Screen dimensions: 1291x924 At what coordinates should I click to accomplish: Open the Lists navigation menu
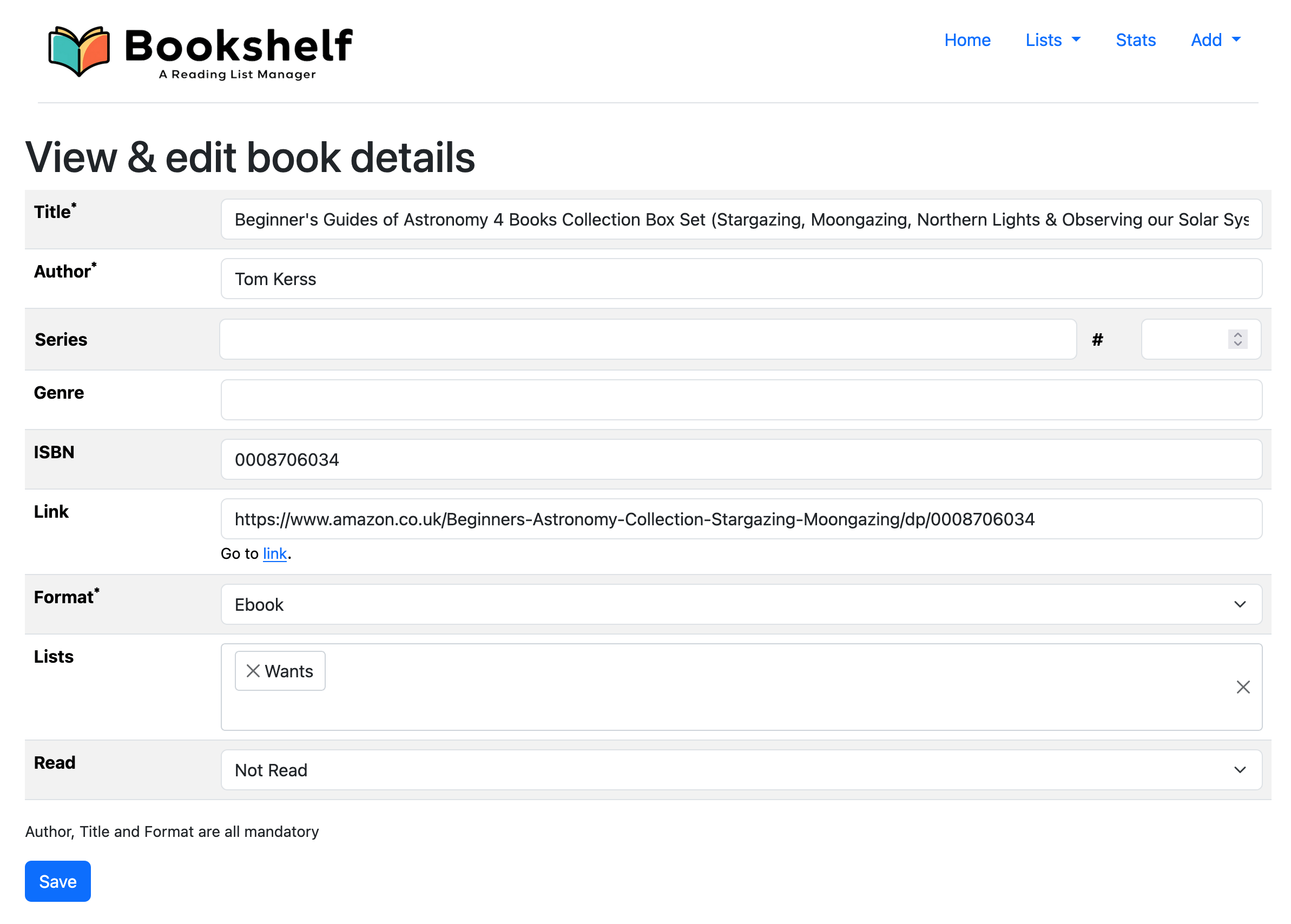pos(1051,40)
